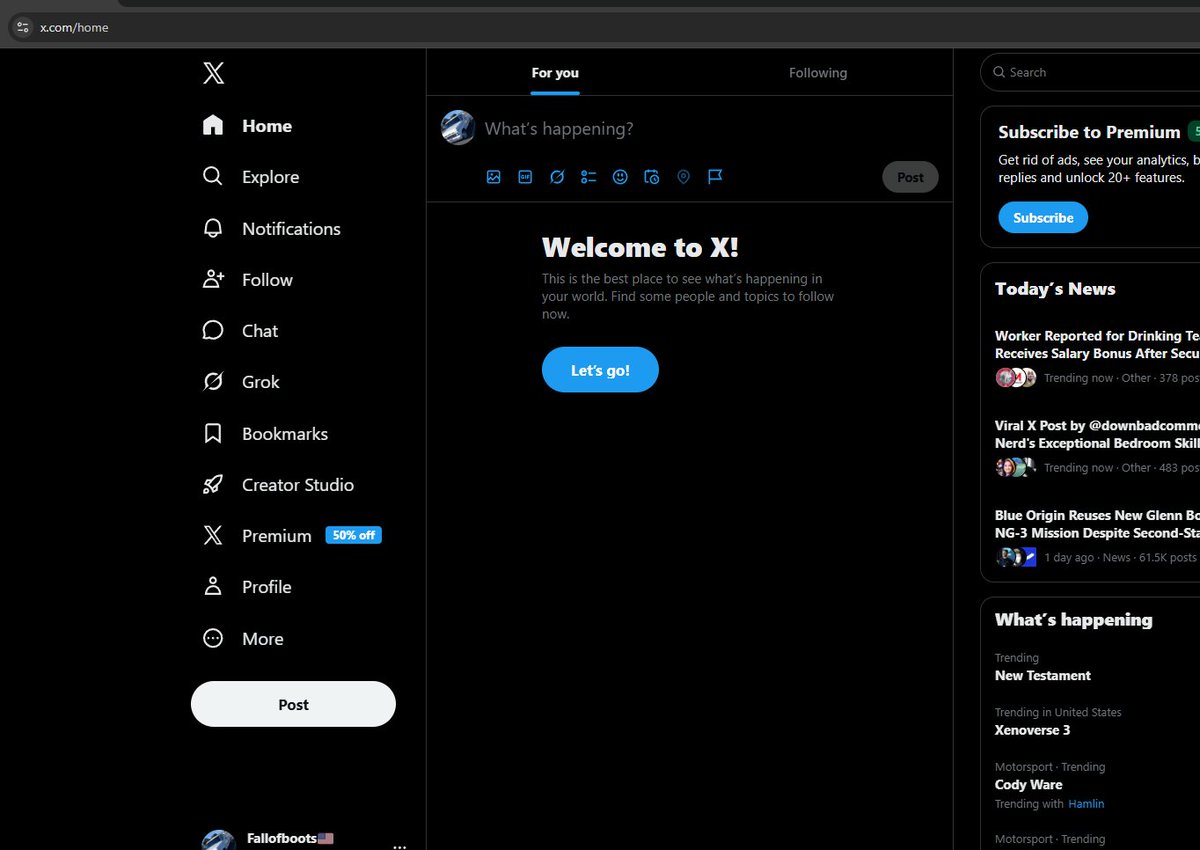Image resolution: width=1200 pixels, height=850 pixels.
Task: Open the More circle-dots icon
Action: [213, 638]
